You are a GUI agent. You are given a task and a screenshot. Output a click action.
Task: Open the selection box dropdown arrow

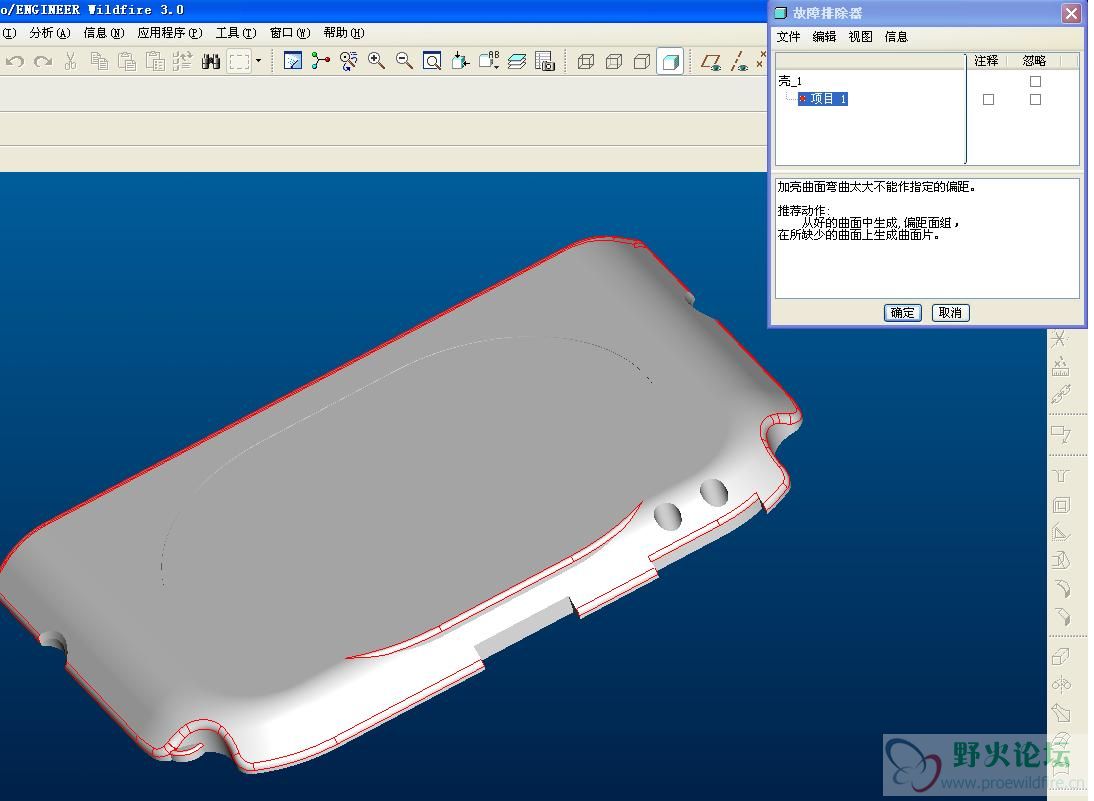[258, 61]
